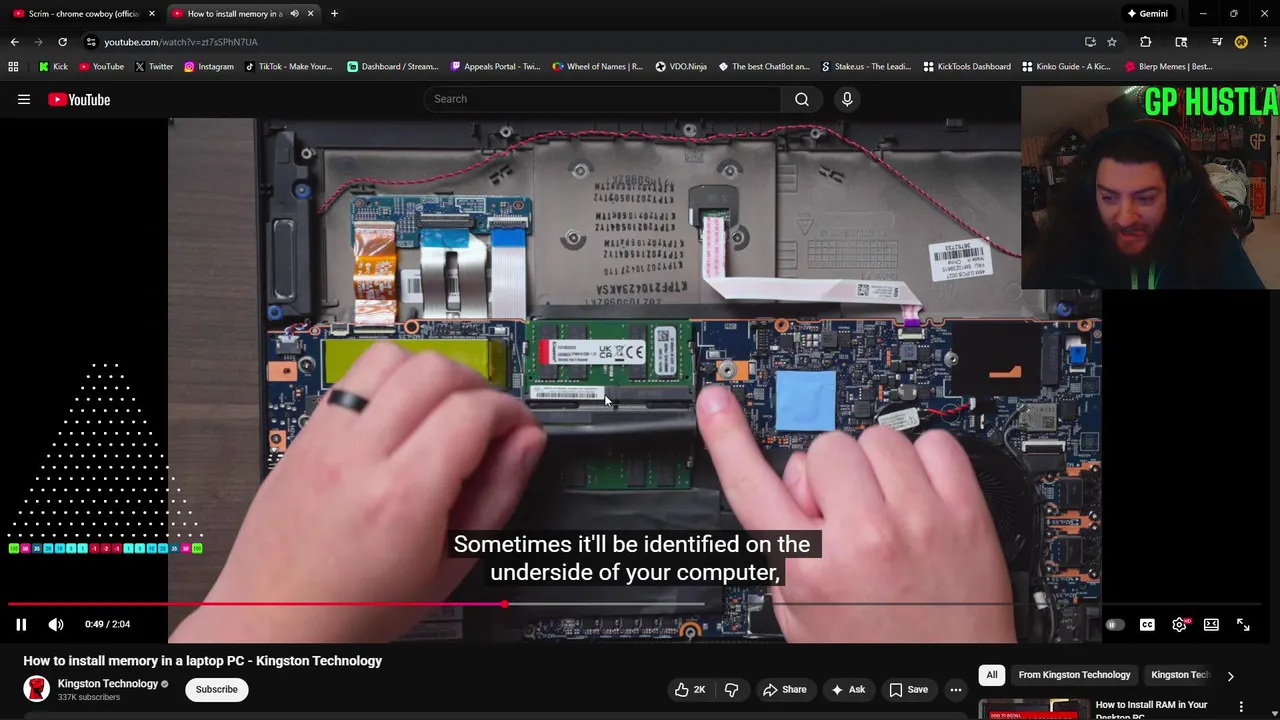The height and width of the screenshot is (720, 1280).
Task: Open site information icon in address bar
Action: 91,42
